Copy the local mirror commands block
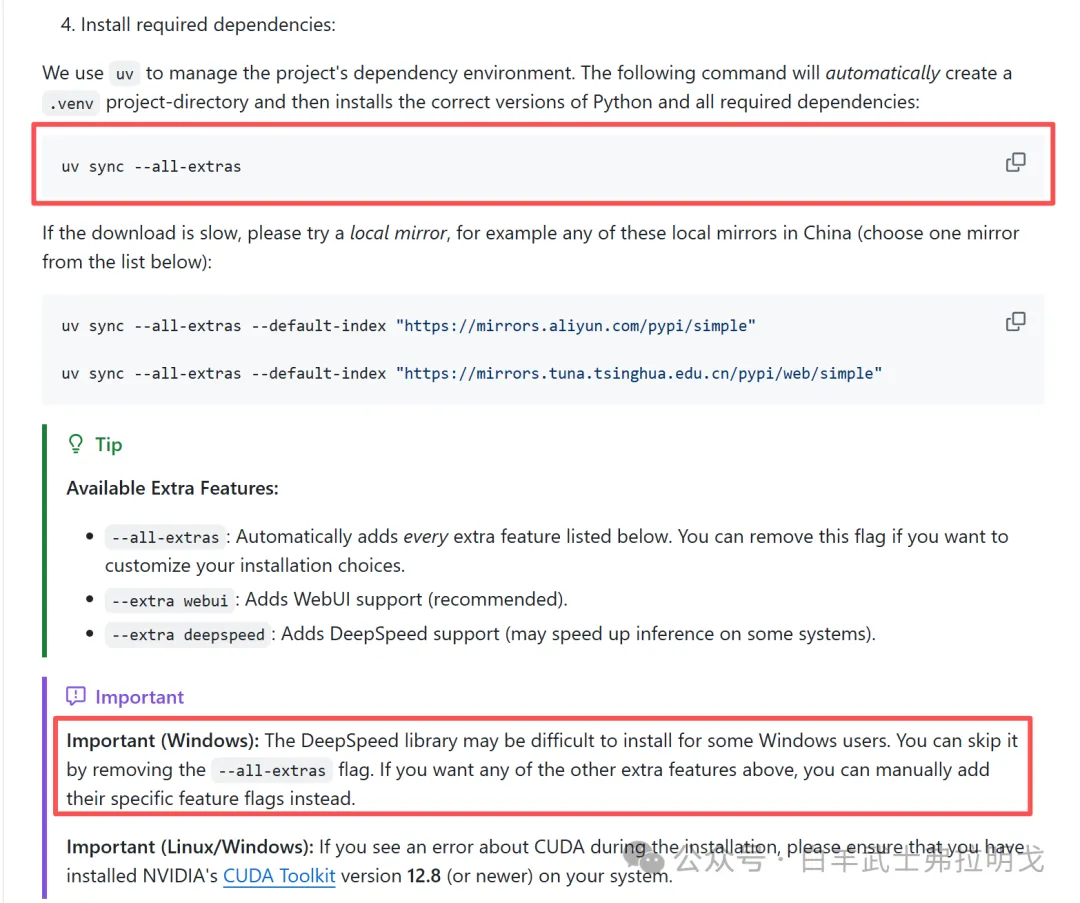 point(1015,321)
